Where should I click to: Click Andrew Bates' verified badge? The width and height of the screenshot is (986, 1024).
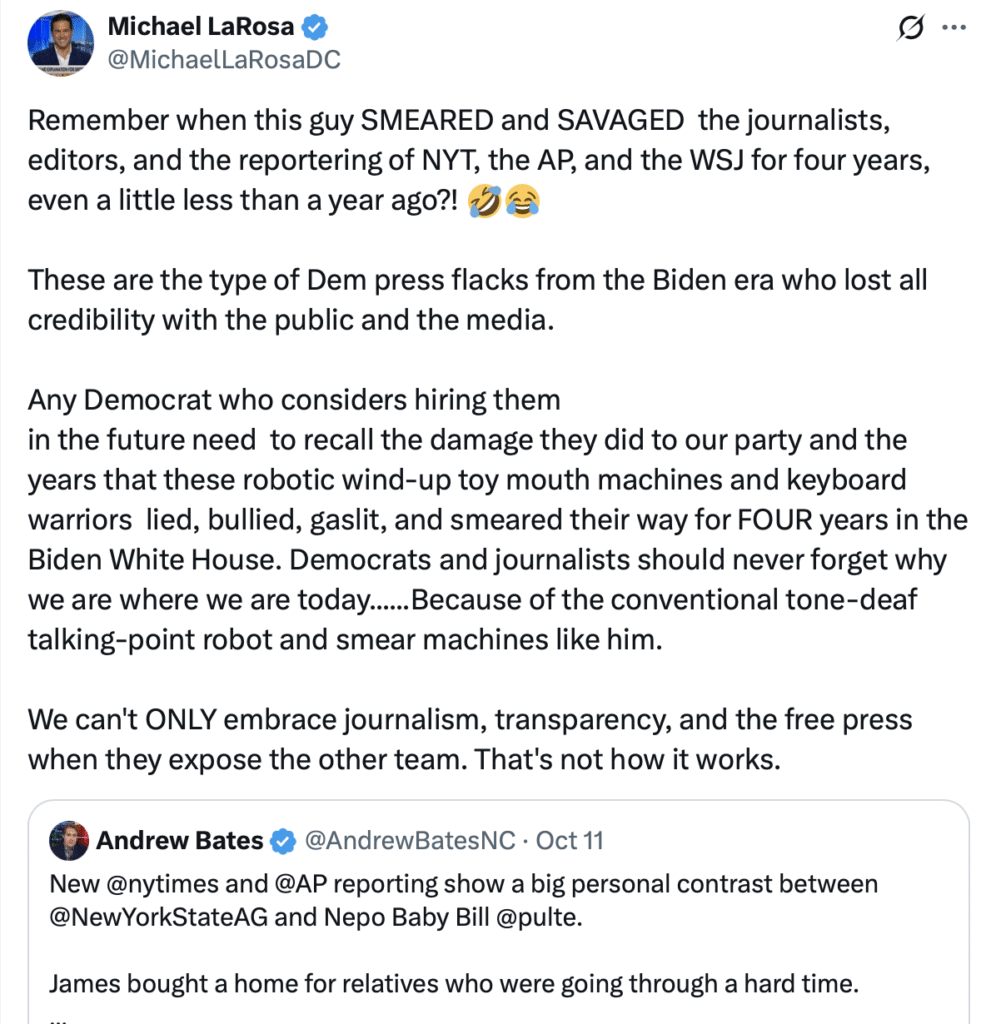pyautogui.click(x=283, y=841)
